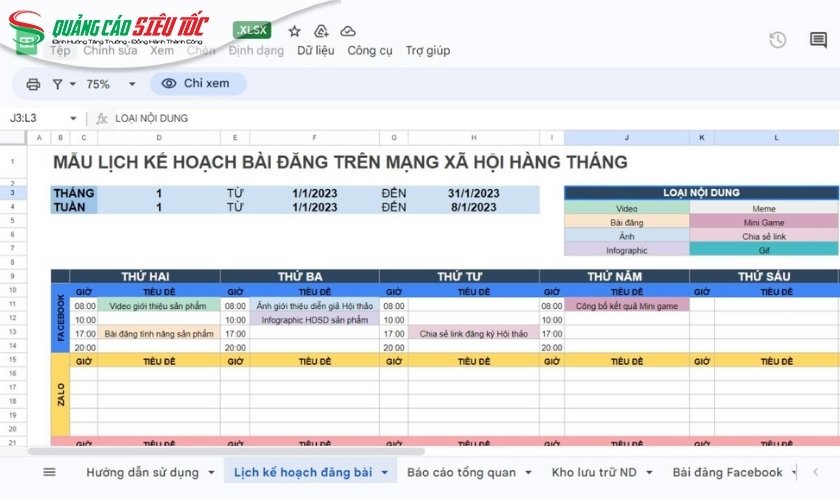Select column J header
The width and height of the screenshot is (840, 500).
[626, 138]
